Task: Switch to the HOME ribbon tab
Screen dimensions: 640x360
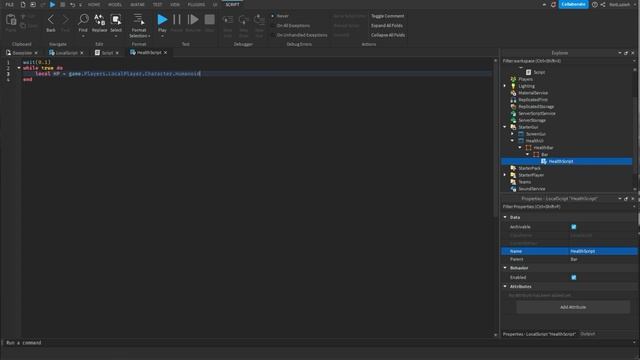Action: click(x=94, y=4)
